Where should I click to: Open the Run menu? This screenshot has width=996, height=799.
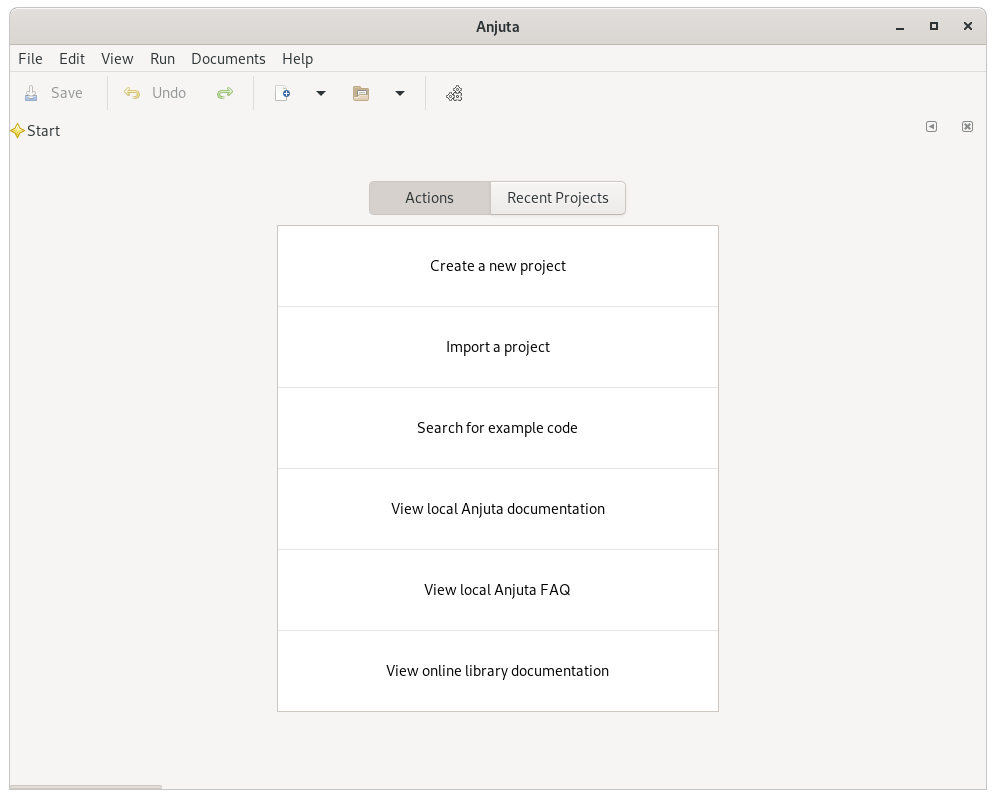(x=163, y=58)
